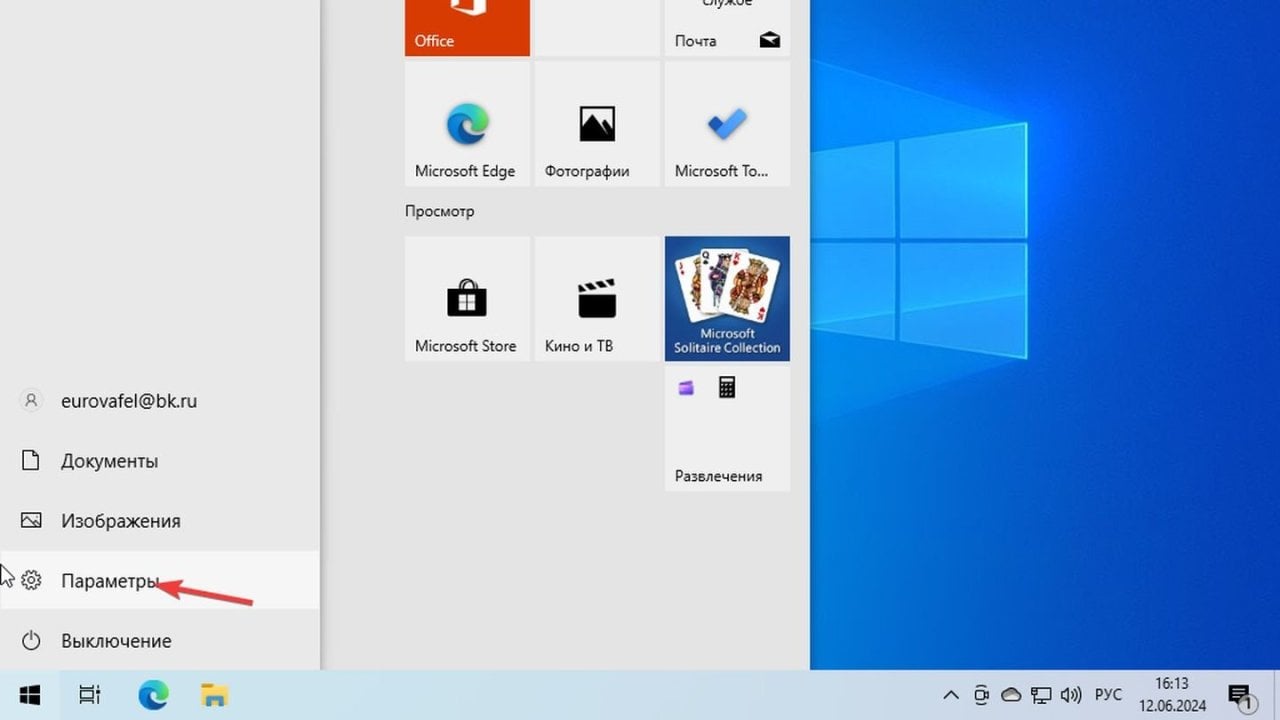Show hidden system tray icons

tap(951, 695)
